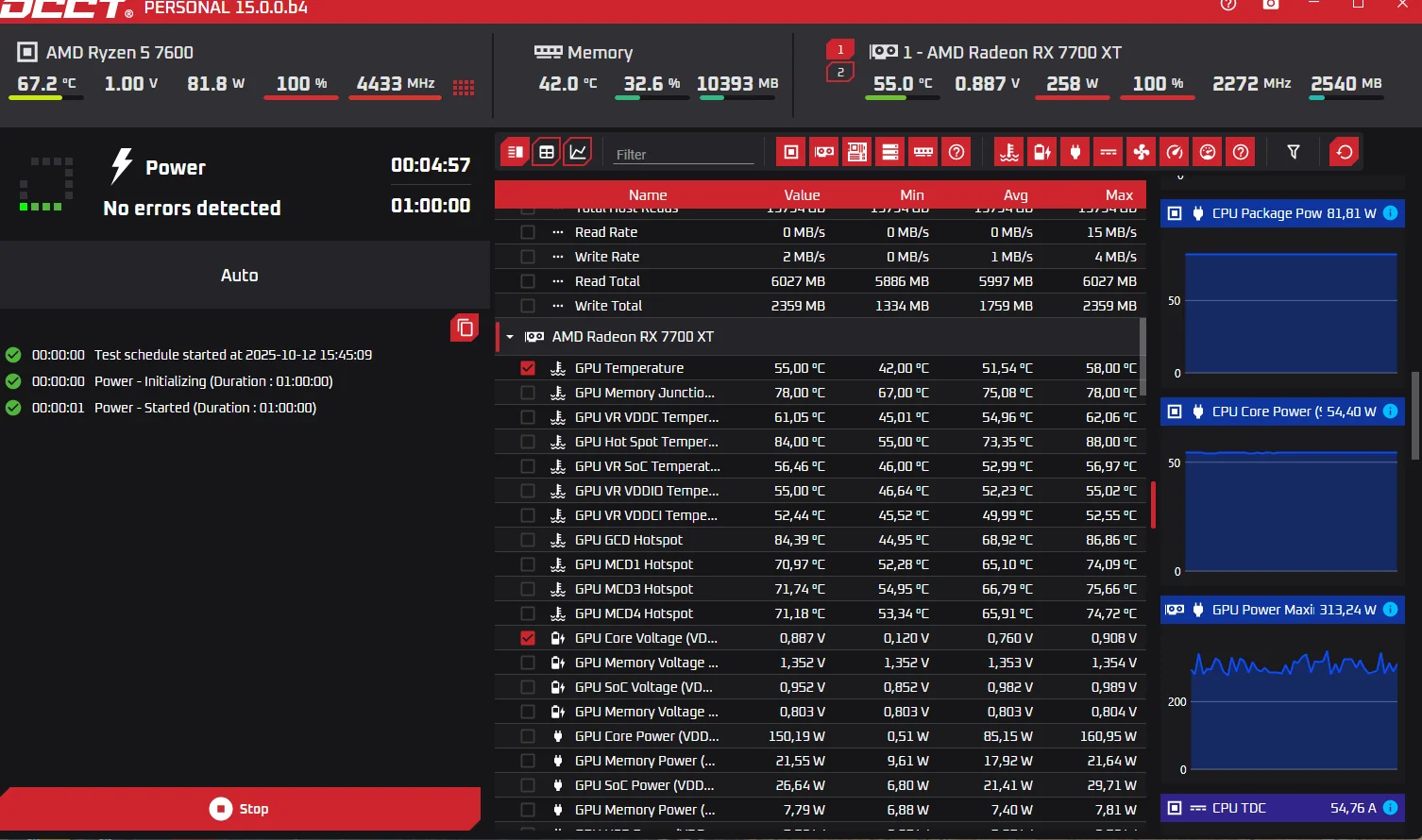Open info for GPU Power Maximum graph
Screen dimensions: 1422x840
coord(1390,610)
